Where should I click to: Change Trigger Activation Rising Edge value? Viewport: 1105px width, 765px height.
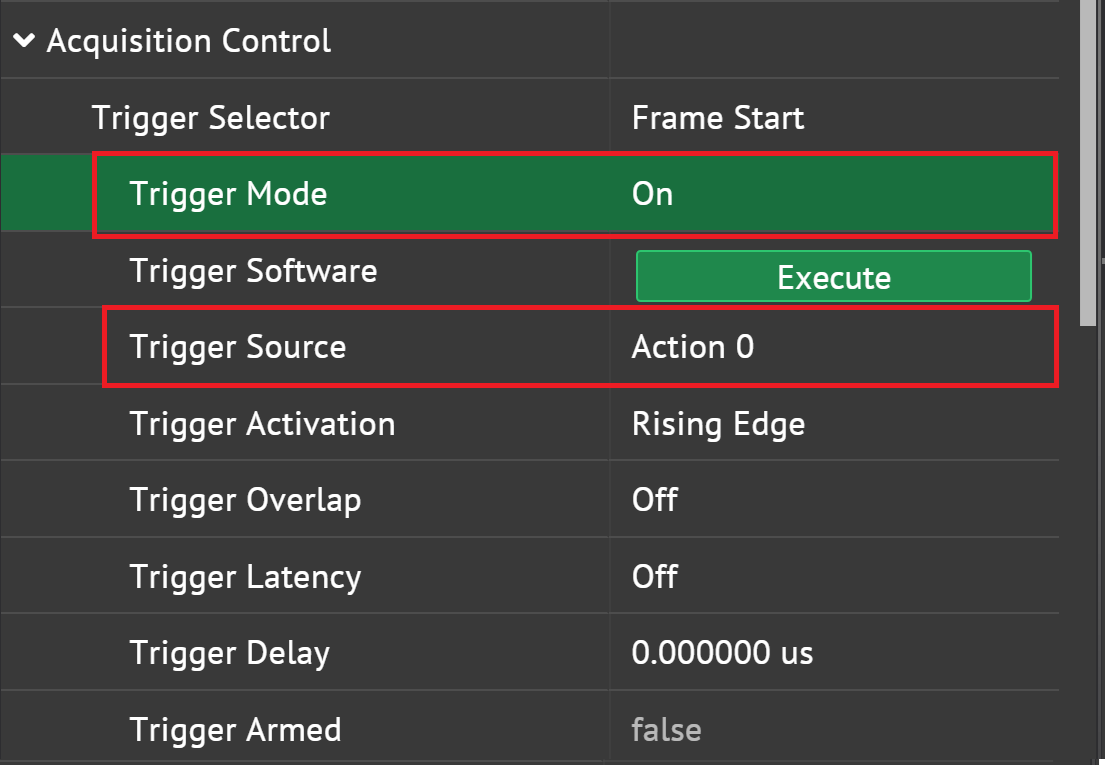pyautogui.click(x=718, y=424)
